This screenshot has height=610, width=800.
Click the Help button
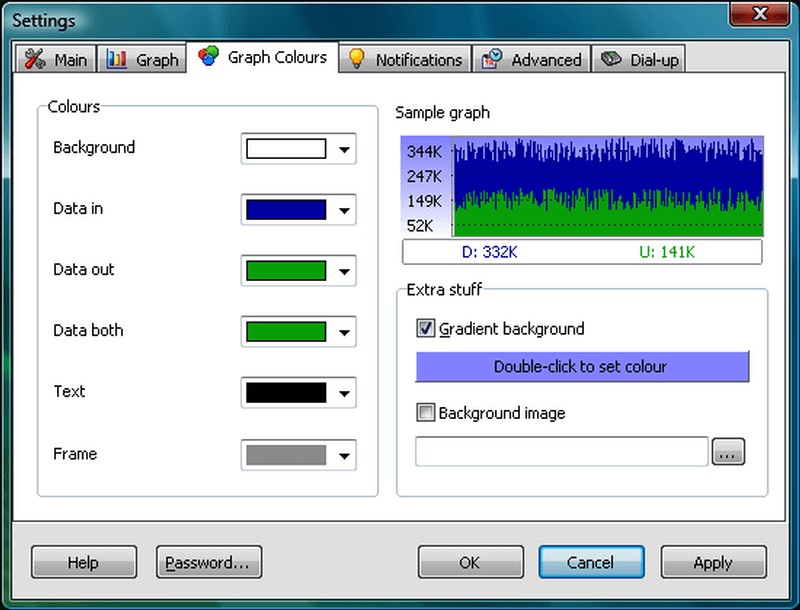[x=83, y=562]
